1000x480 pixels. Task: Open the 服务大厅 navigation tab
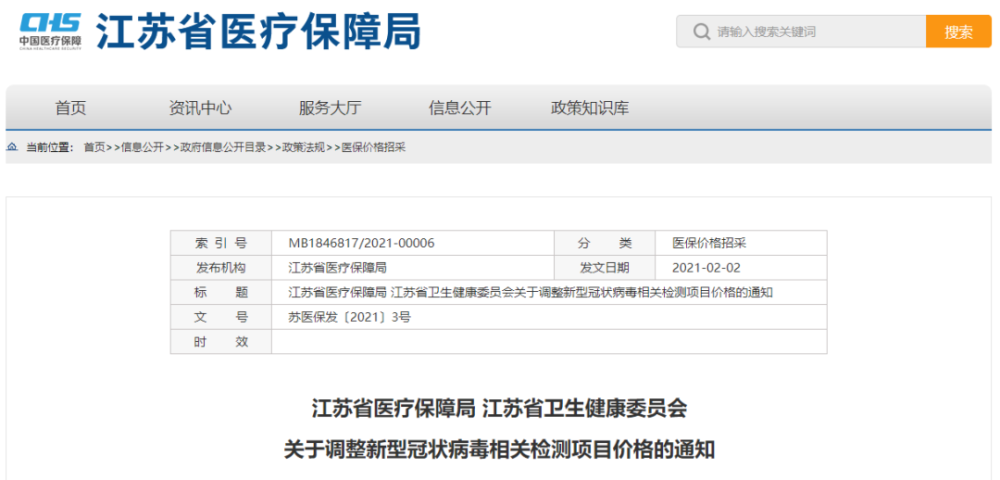[x=330, y=108]
